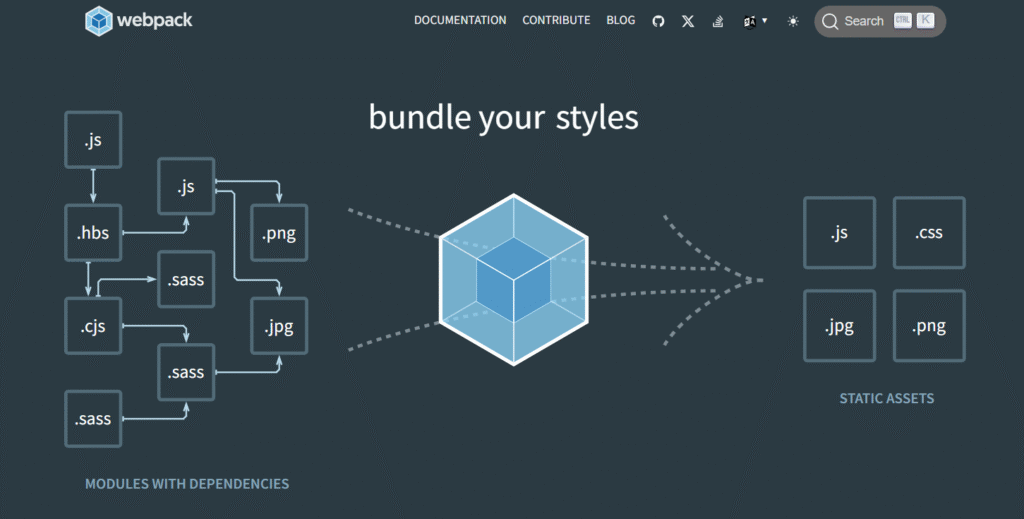Click the .jpg box under static assets
The image size is (1024, 519).
click(x=839, y=326)
